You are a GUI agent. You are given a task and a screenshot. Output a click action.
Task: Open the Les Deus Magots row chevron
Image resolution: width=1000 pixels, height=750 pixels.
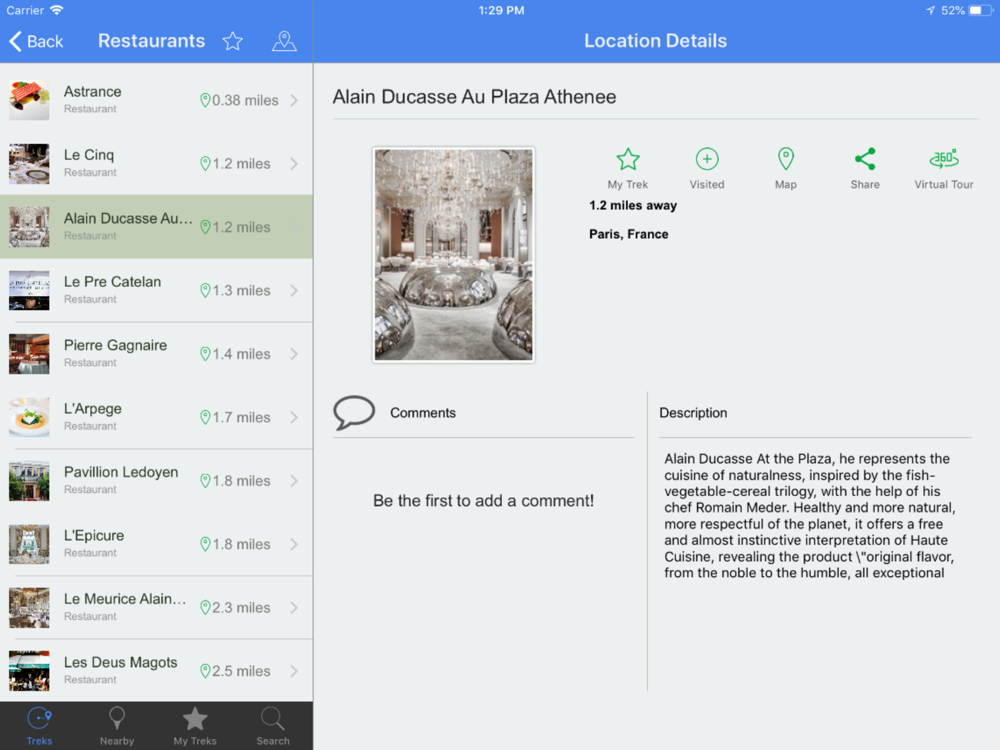294,671
